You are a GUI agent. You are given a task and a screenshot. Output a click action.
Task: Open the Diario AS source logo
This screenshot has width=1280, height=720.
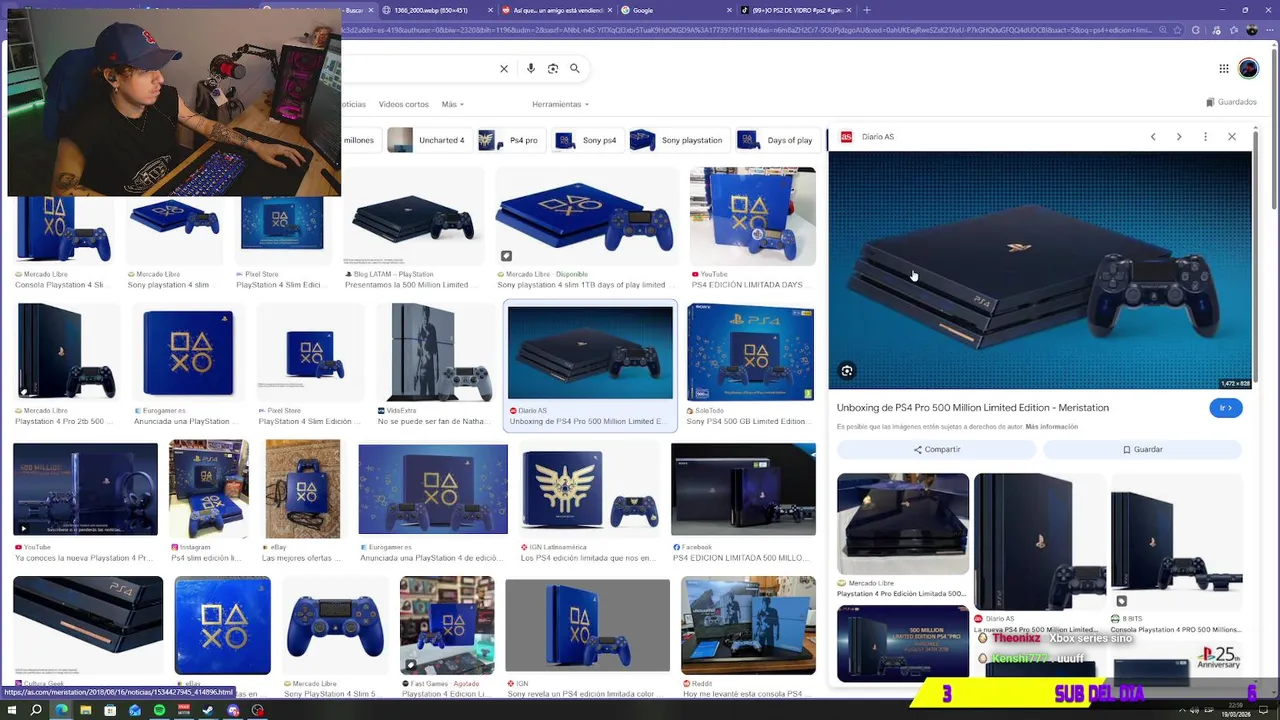coord(846,137)
